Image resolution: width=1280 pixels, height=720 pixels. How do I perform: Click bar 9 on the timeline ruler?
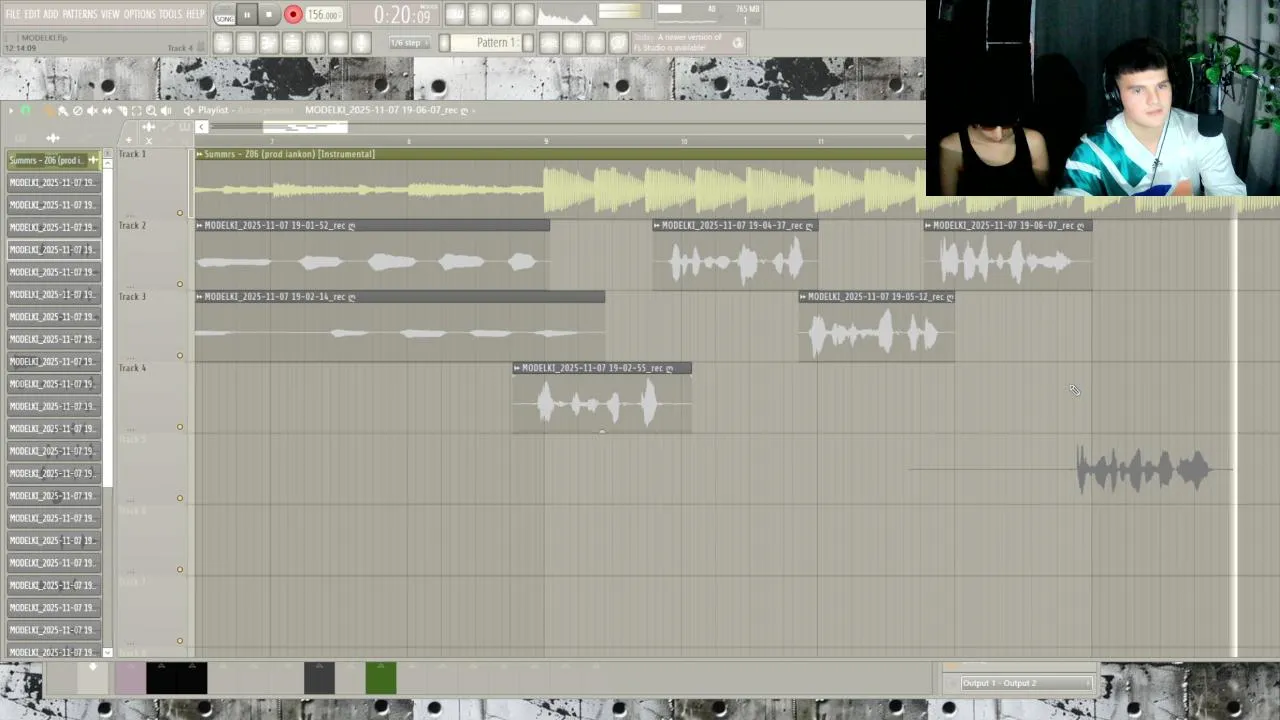pyautogui.click(x=546, y=141)
